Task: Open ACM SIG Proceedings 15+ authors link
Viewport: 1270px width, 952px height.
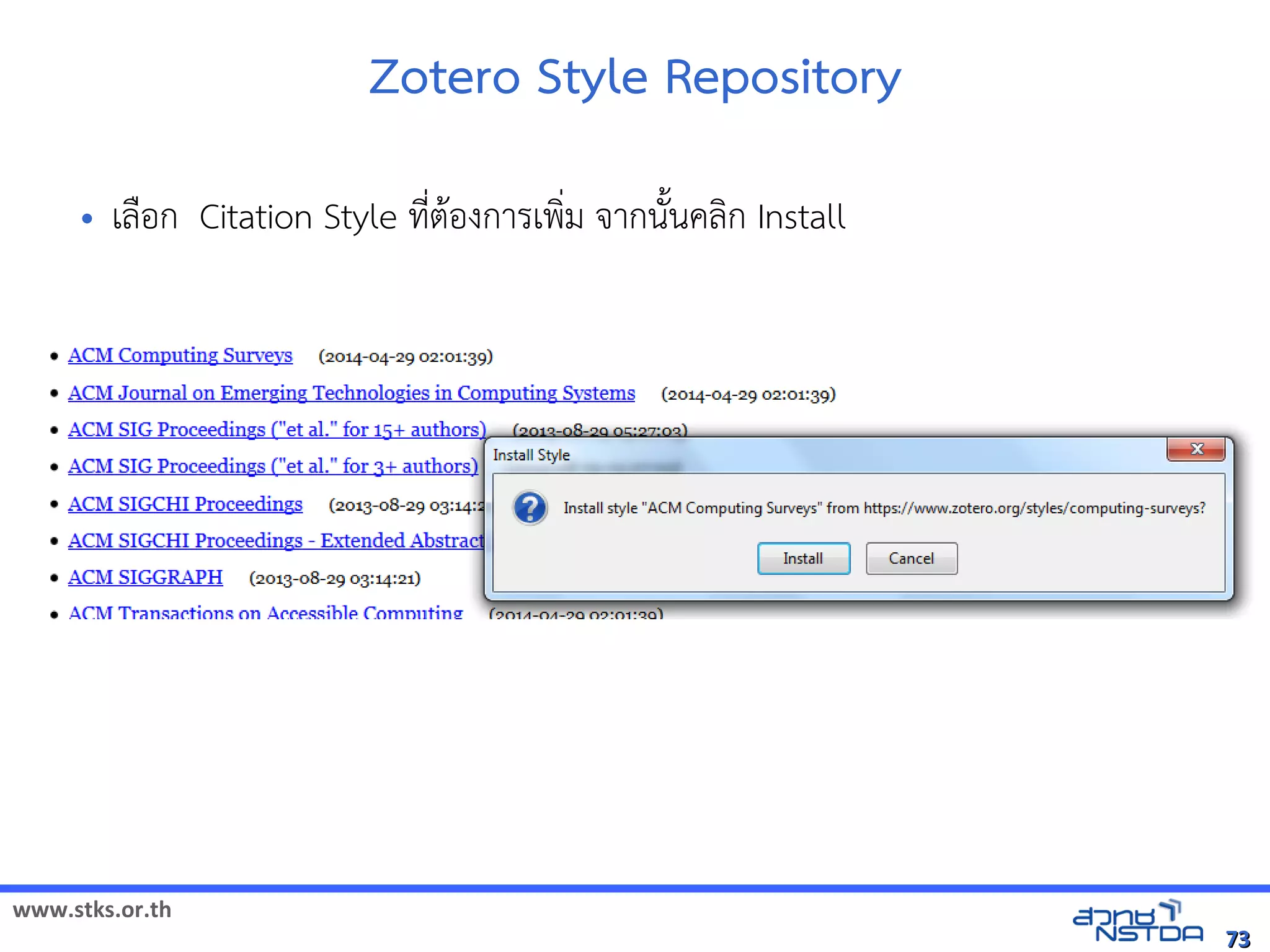Action: click(277, 430)
